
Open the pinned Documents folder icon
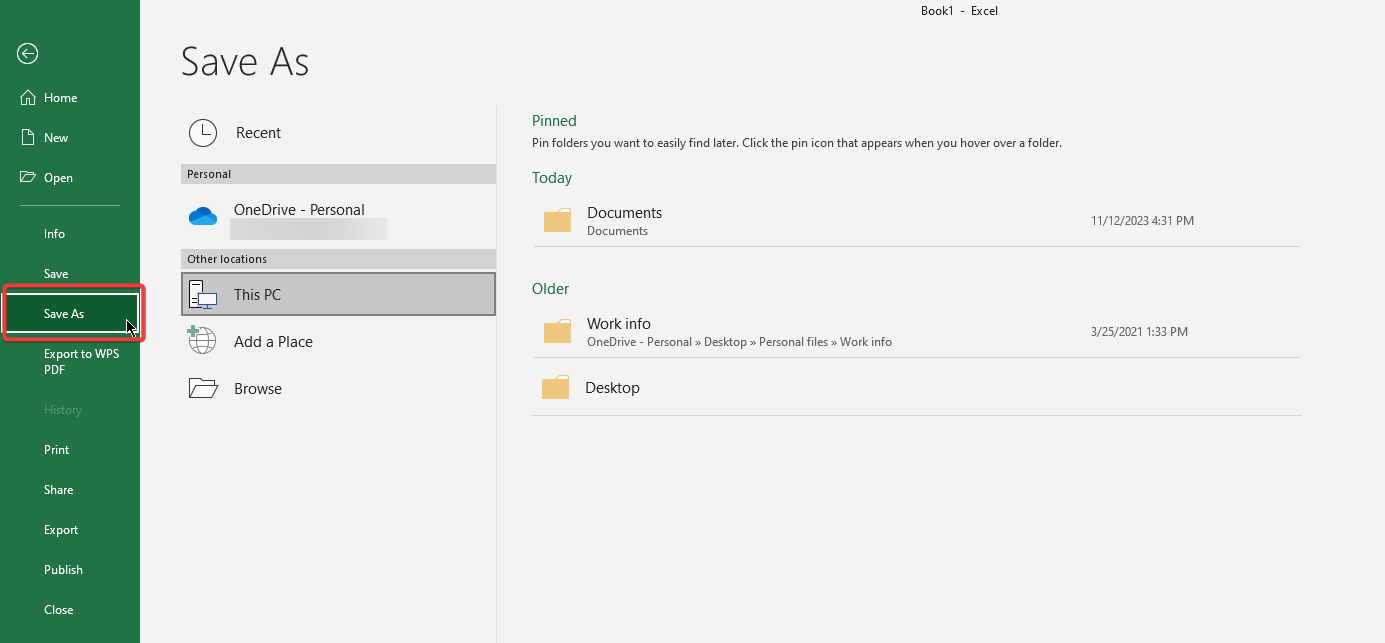tap(557, 220)
